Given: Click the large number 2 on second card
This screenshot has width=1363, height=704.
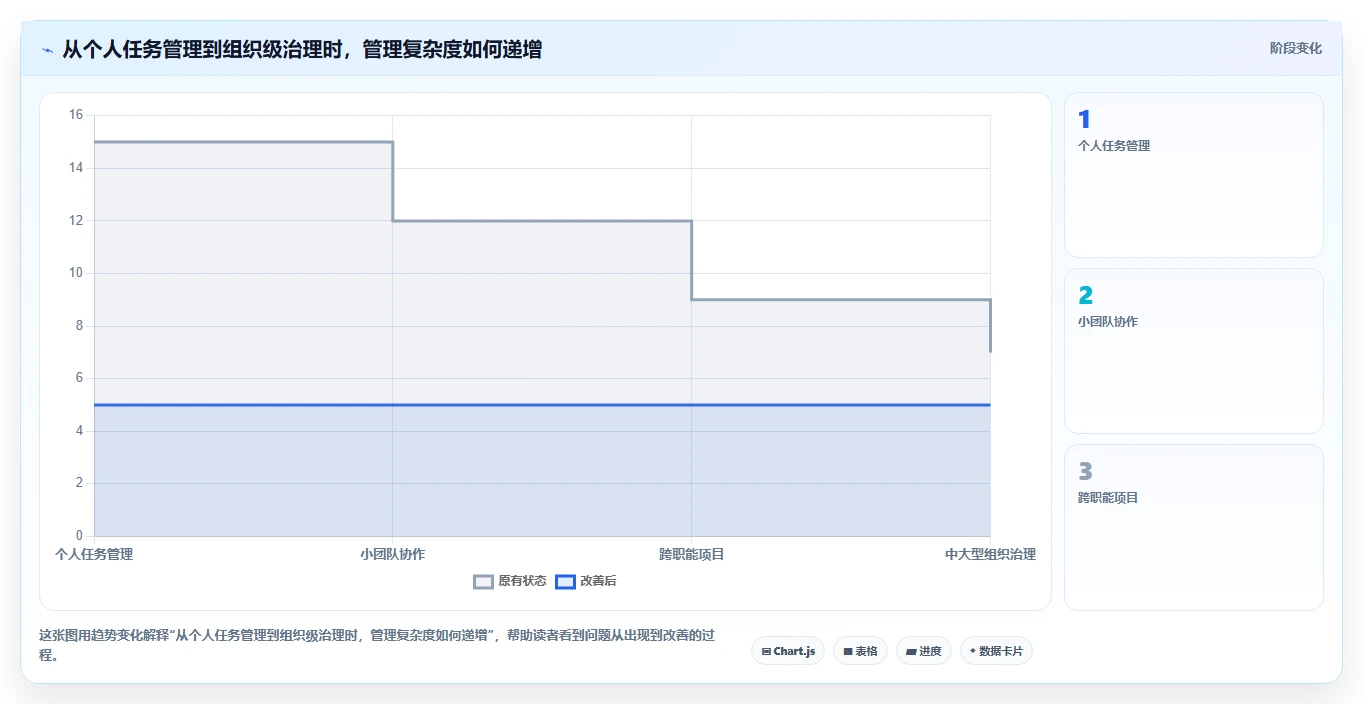Looking at the screenshot, I should tap(1085, 296).
